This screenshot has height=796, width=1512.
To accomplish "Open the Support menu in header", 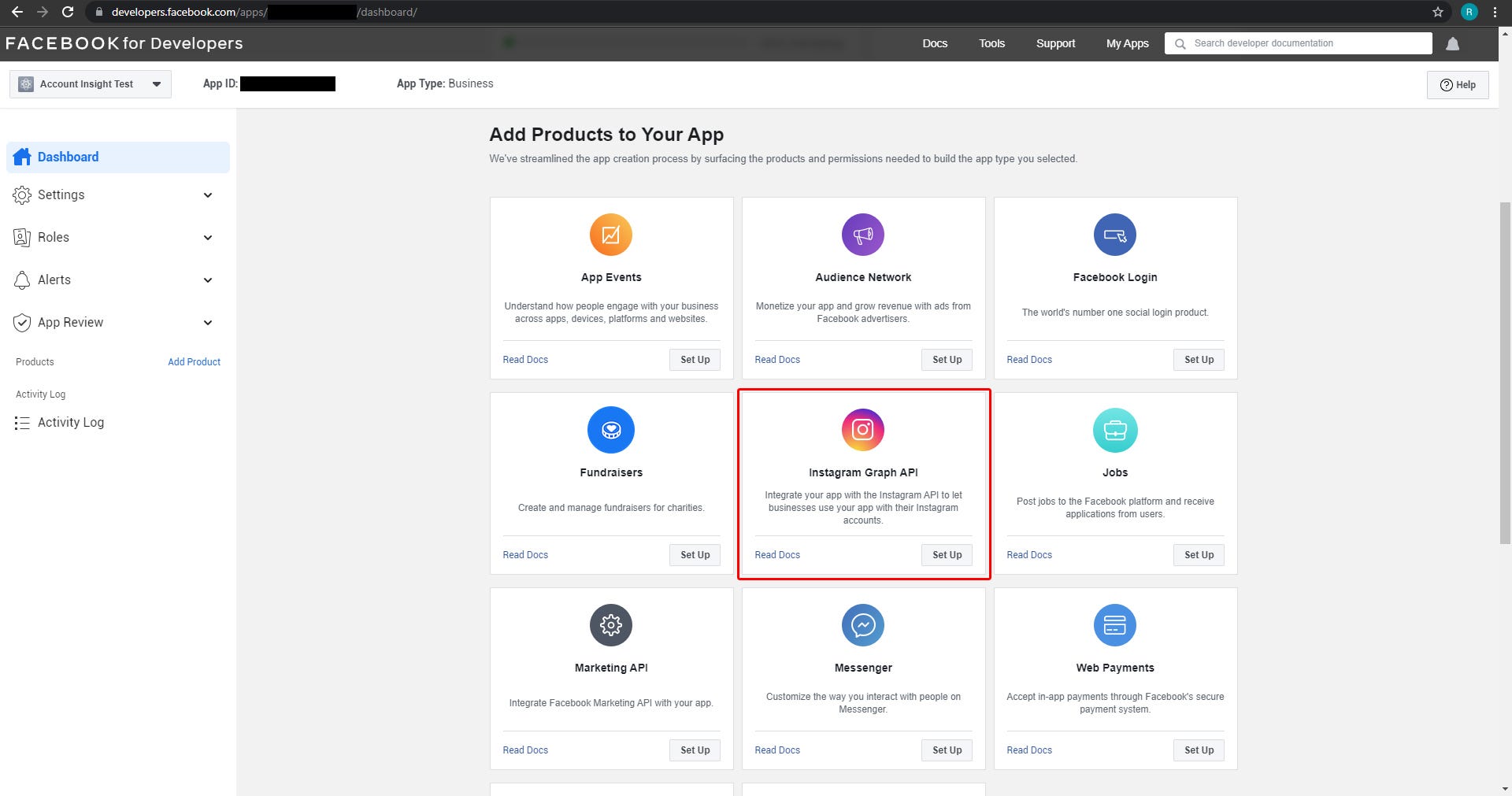I will coord(1055,43).
